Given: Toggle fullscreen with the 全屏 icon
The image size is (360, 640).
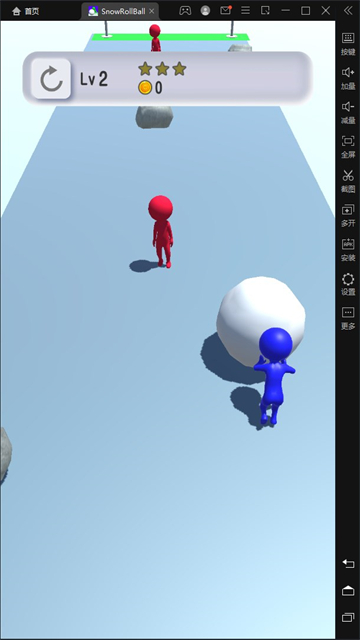Looking at the screenshot, I should tap(348, 147).
